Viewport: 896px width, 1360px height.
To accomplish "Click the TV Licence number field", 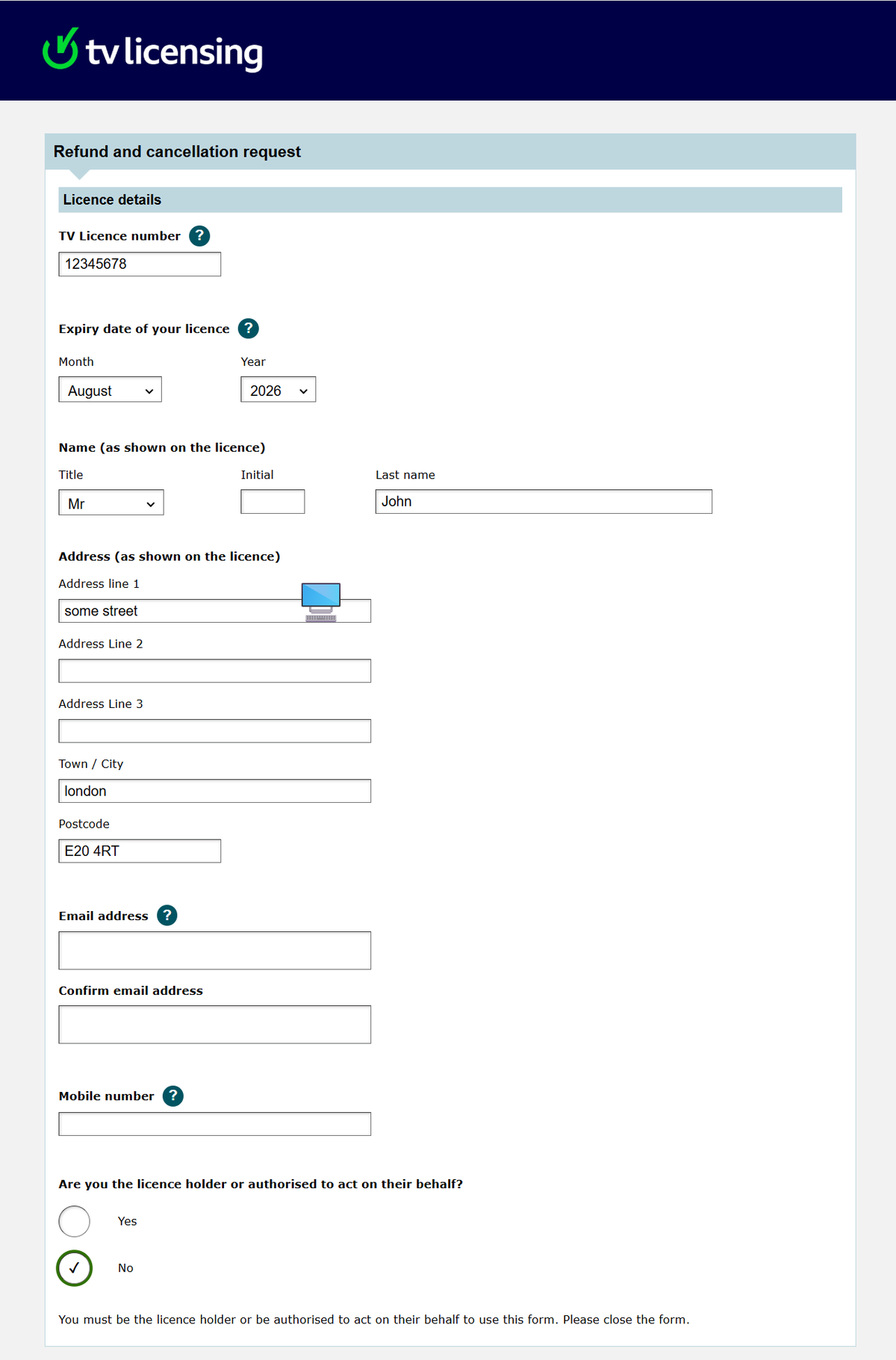I will click(x=140, y=264).
